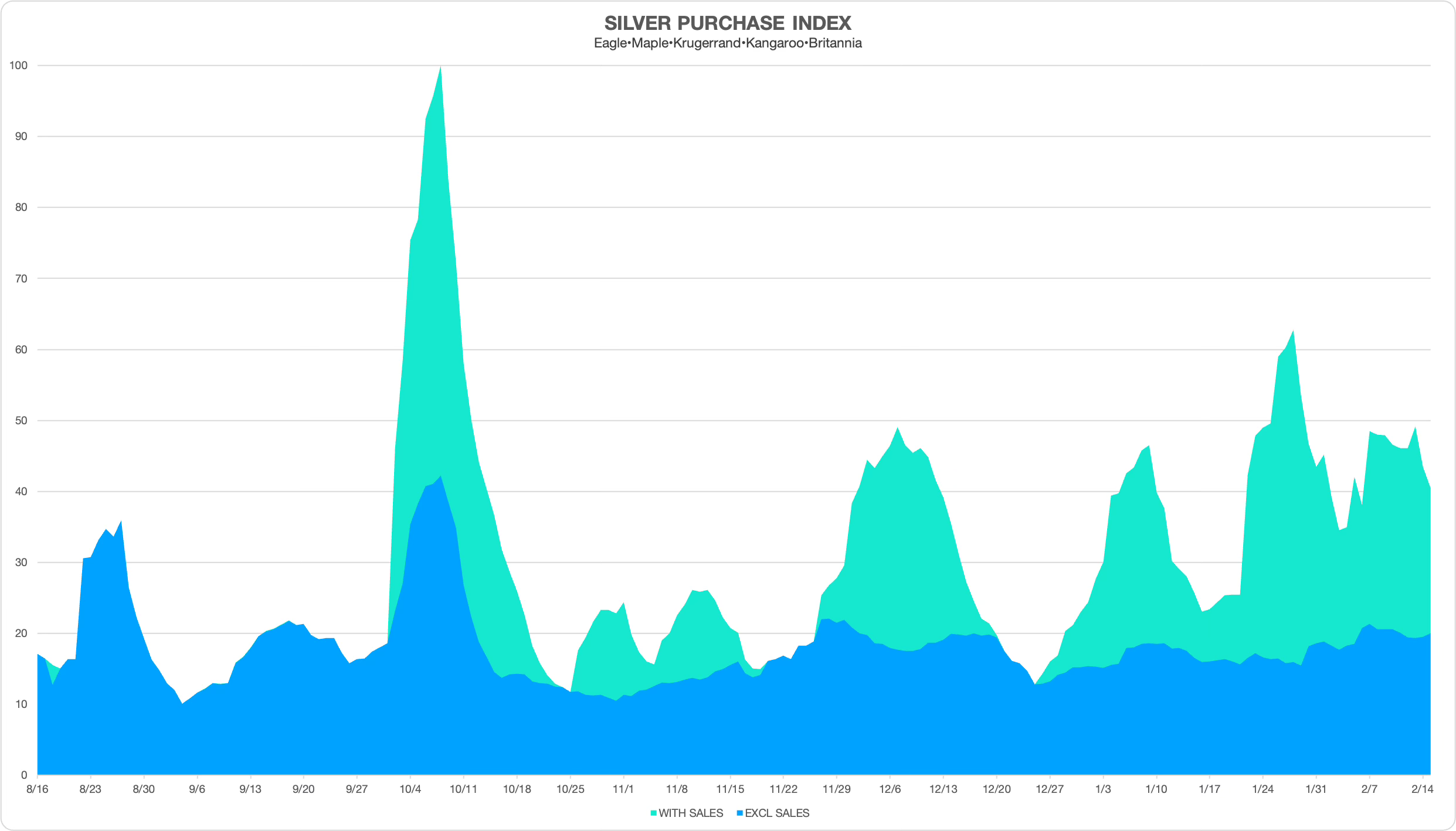The width and height of the screenshot is (1456, 831).
Task: Click the 10/4 date label
Action: (x=410, y=789)
